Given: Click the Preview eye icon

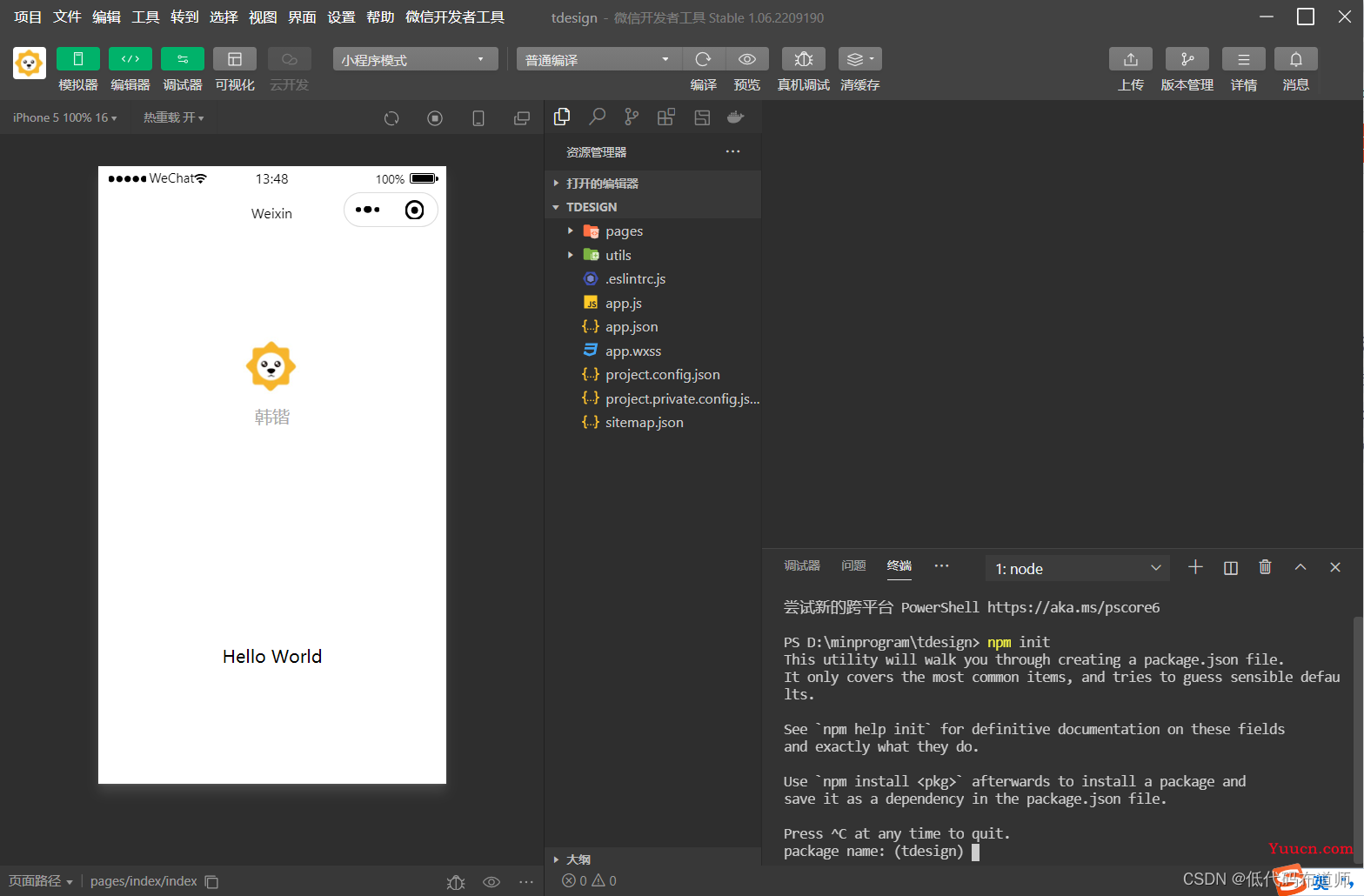Looking at the screenshot, I should [x=747, y=59].
